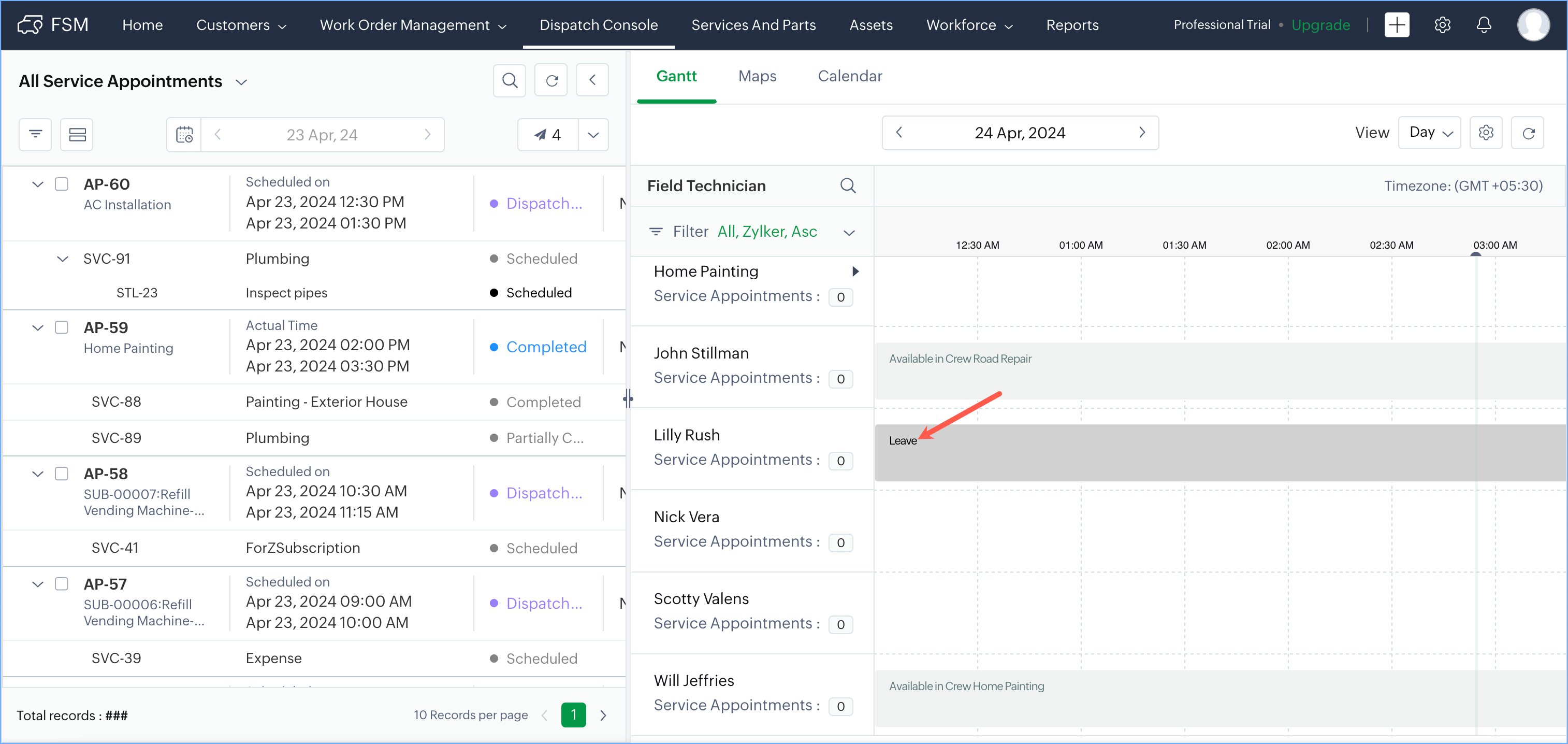Click the search icon in appointments panel
Viewport: 1568px width, 744px height.
pos(510,80)
